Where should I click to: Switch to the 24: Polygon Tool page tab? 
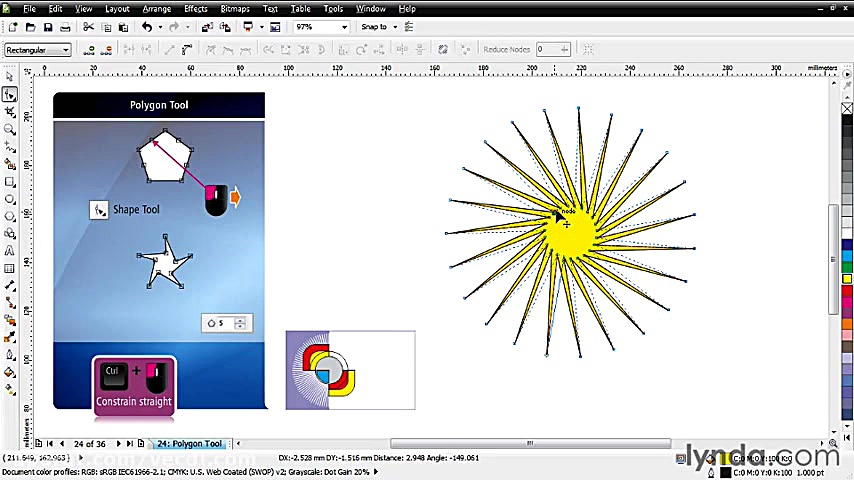pyautogui.click(x=189, y=443)
